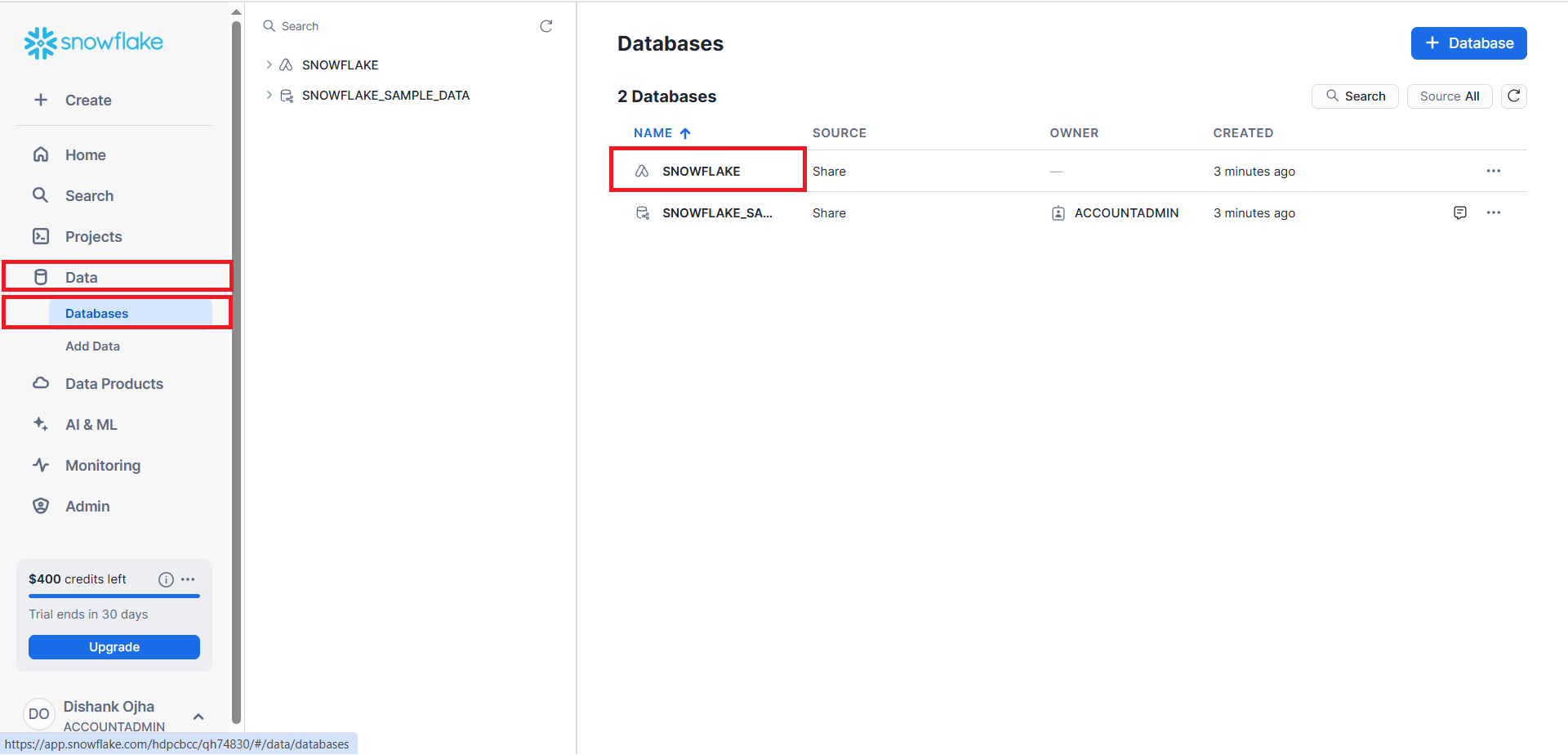Viewport: 1568px width, 755px height.
Task: Click the ACCOUNTADMIN role icon
Action: pyautogui.click(x=1058, y=213)
